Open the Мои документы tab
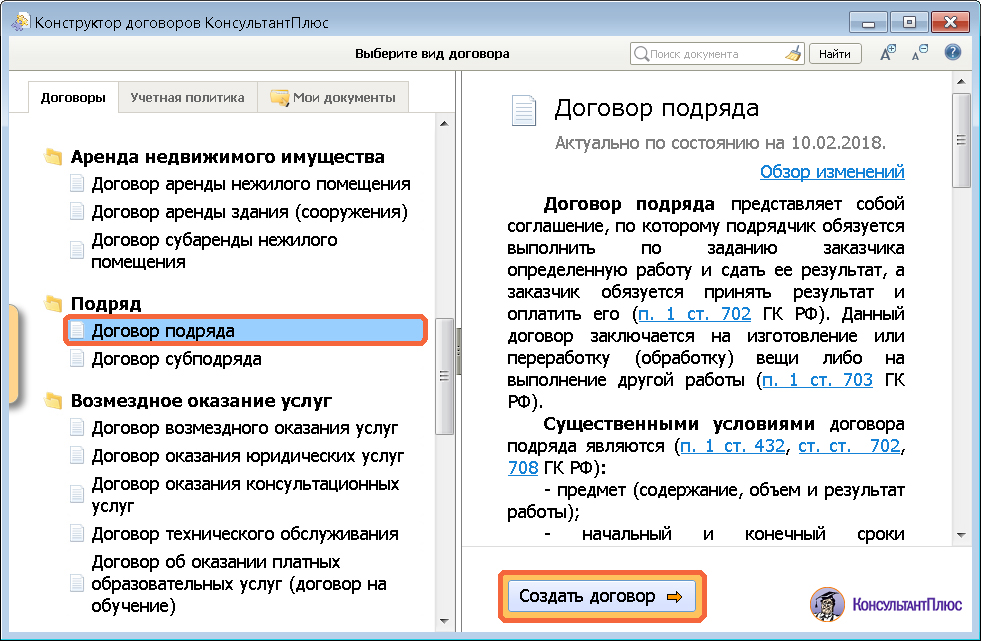Image resolution: width=981 pixels, height=641 pixels. pos(333,98)
